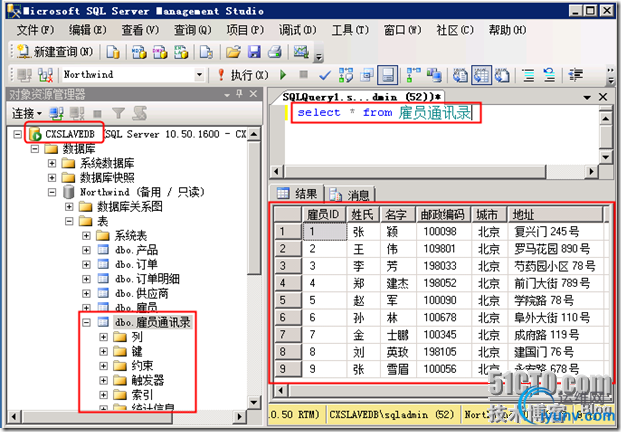Click the Database Engine Query icon
The width and height of the screenshot is (621, 432).
pos(113,52)
